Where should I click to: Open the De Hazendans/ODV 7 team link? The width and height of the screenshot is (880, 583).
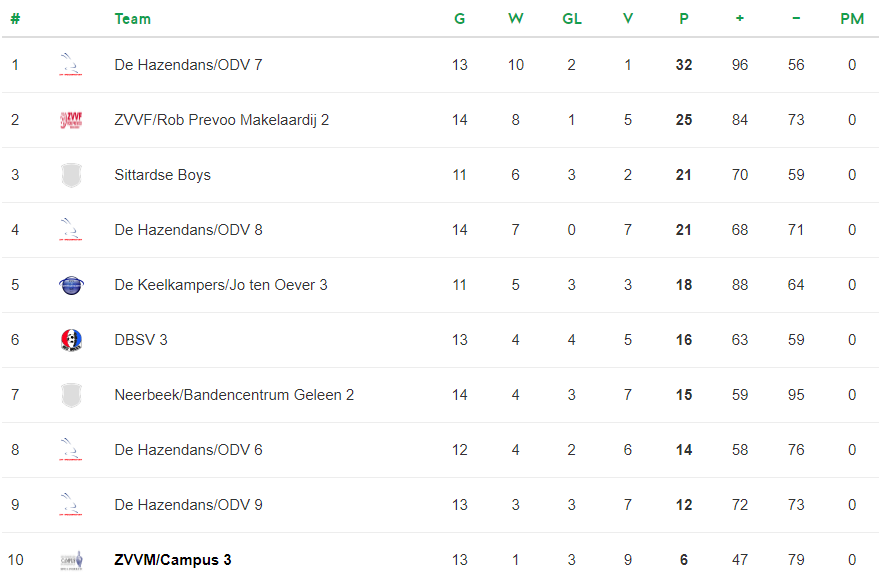click(x=188, y=65)
